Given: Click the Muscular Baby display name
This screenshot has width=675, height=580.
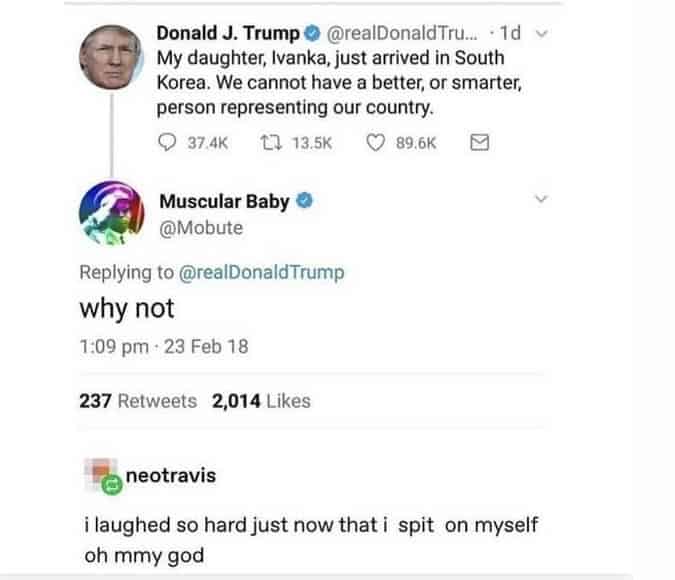Looking at the screenshot, I should click(224, 201).
